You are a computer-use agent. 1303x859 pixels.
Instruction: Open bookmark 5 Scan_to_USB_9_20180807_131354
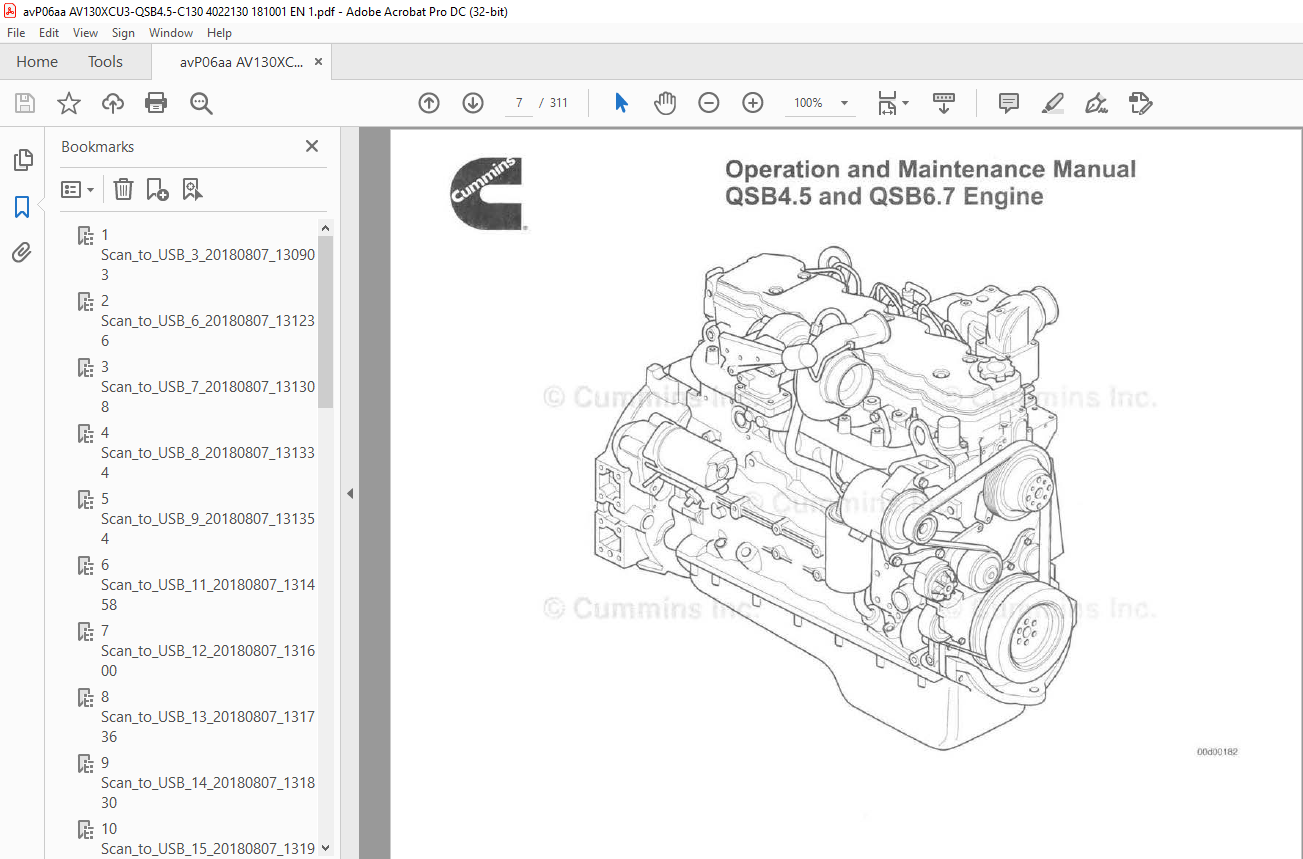pos(207,518)
